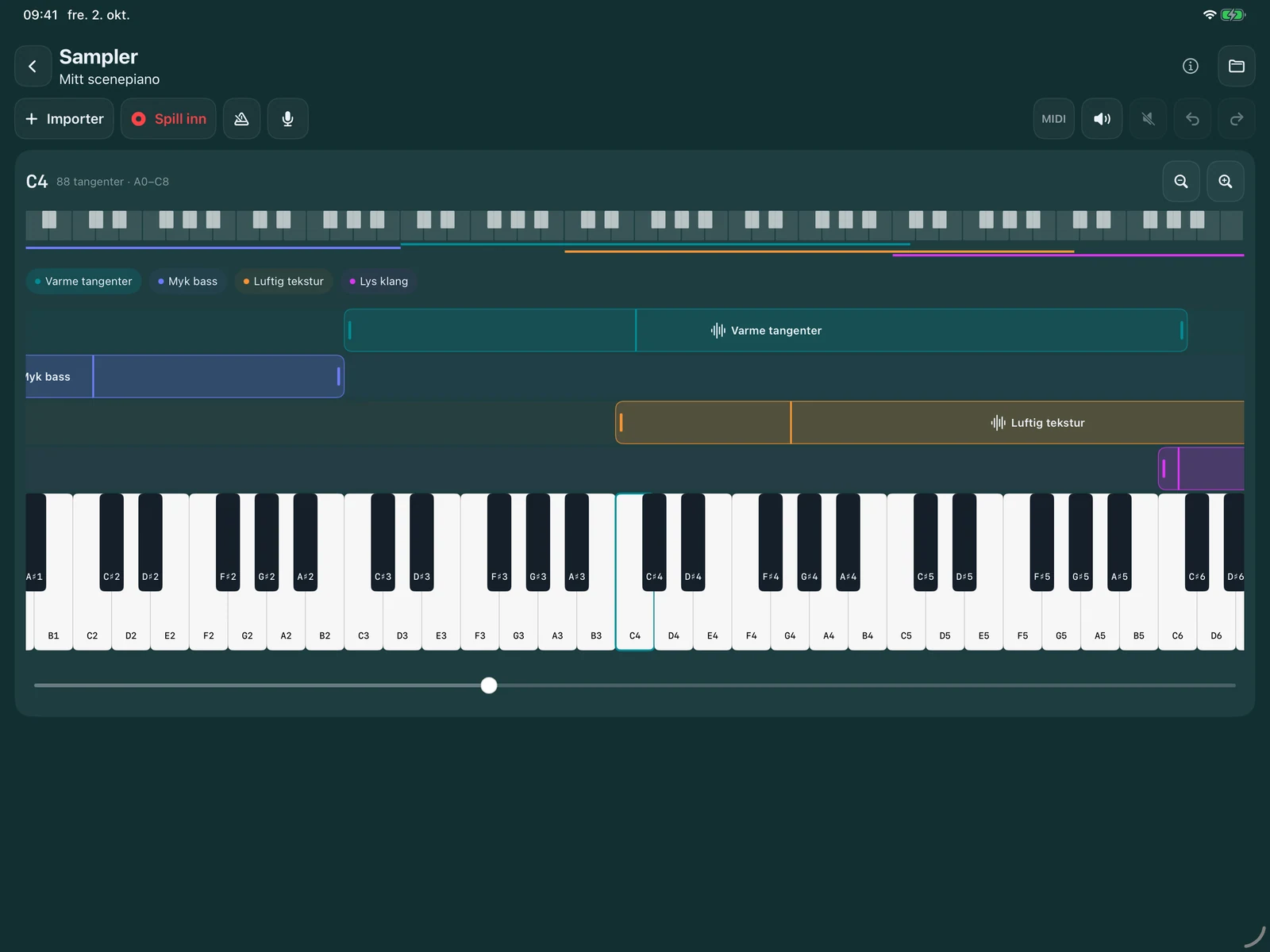Viewport: 1270px width, 952px height.
Task: Play the A♯4 black key
Action: coord(848,543)
